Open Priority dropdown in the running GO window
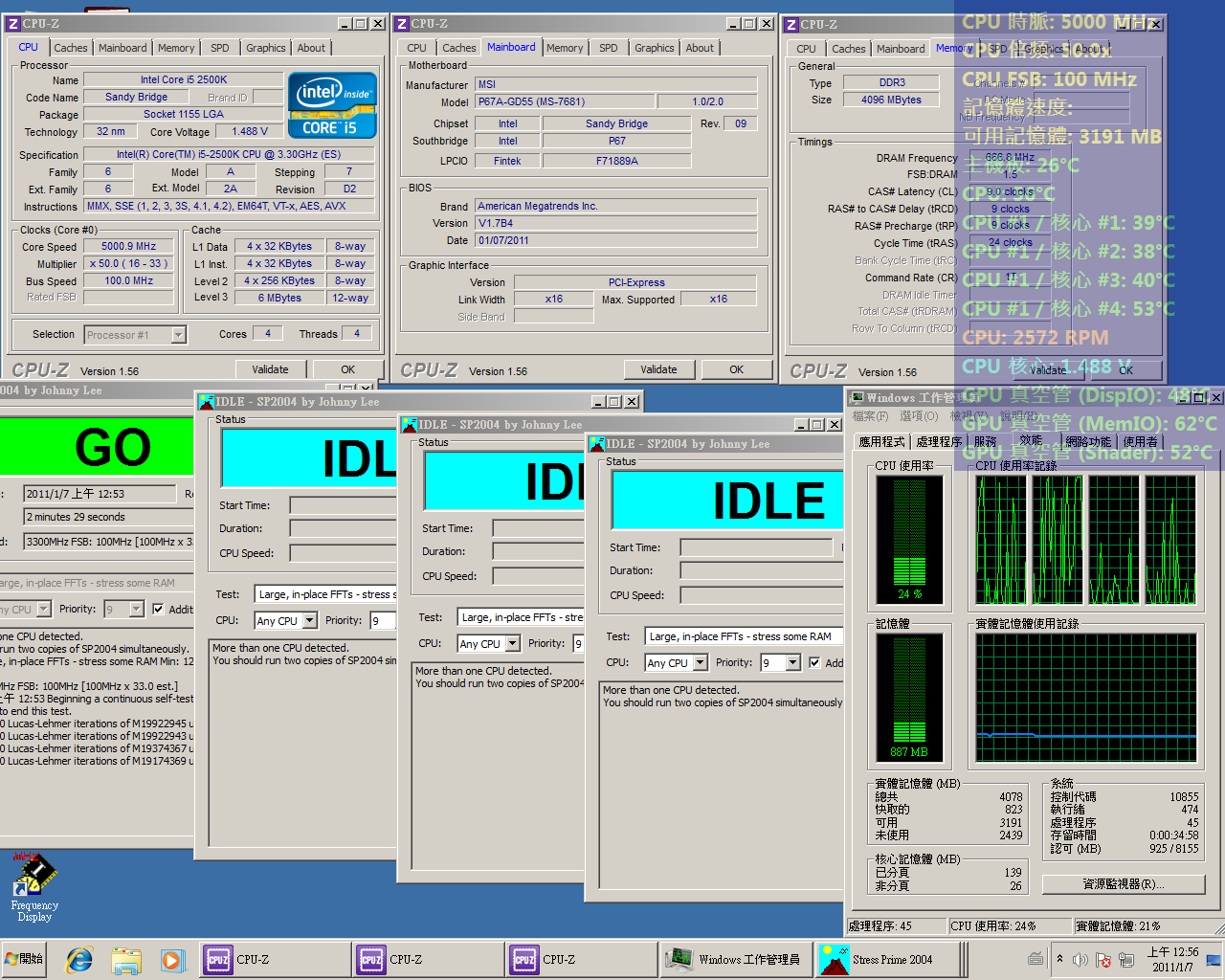Image resolution: width=1225 pixels, height=980 pixels. point(136,609)
